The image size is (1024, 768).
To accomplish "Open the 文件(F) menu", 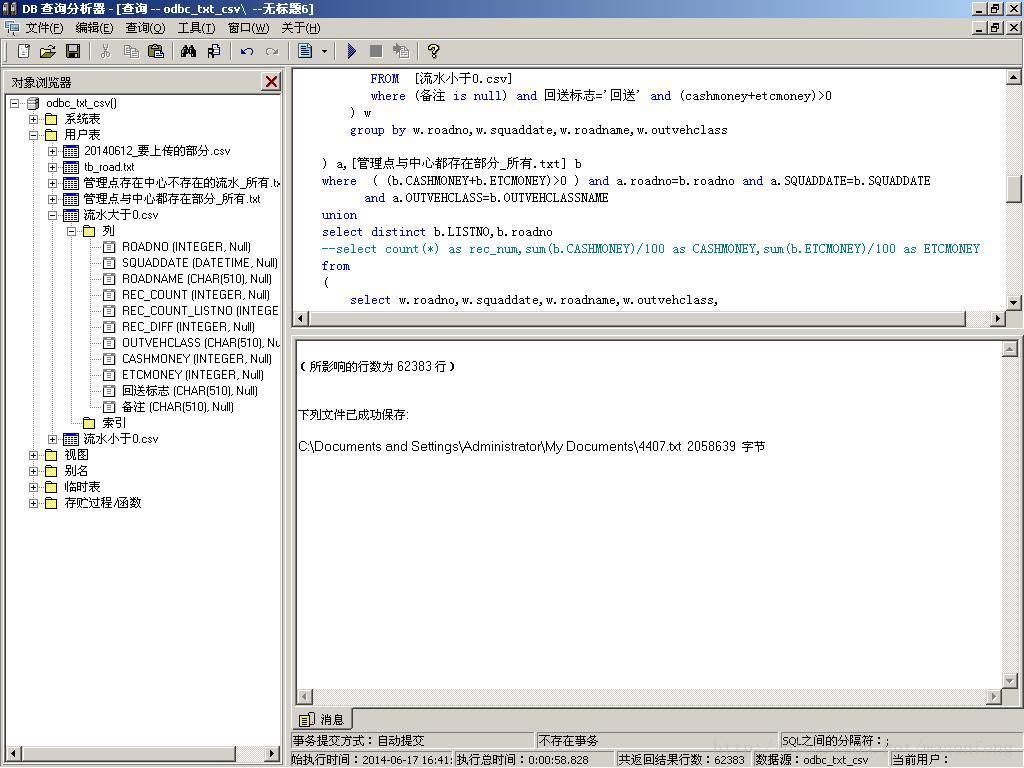I will pyautogui.click(x=44, y=28).
